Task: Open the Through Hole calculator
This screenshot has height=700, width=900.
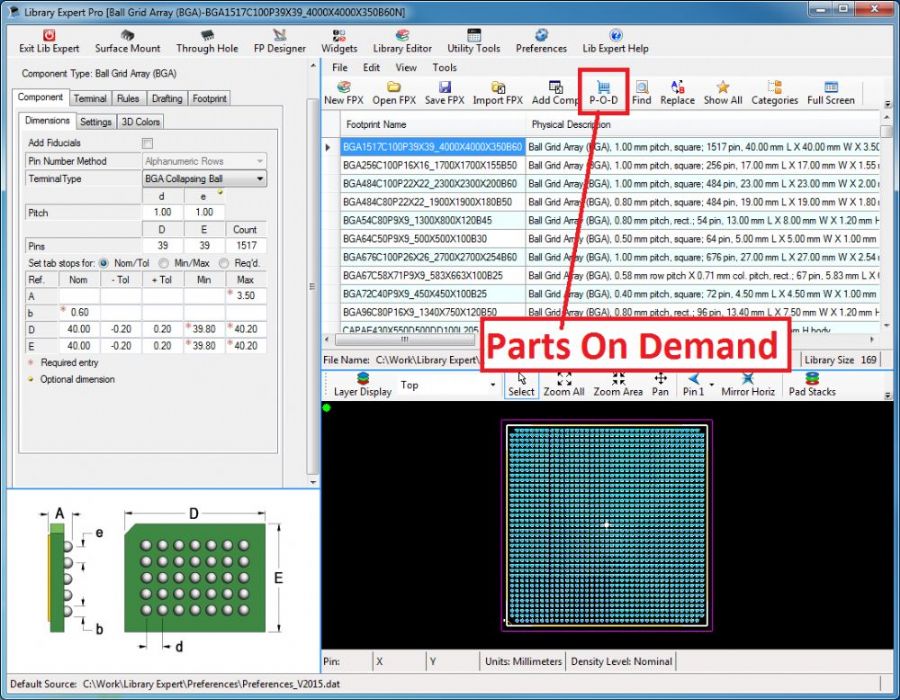Action: tap(207, 41)
